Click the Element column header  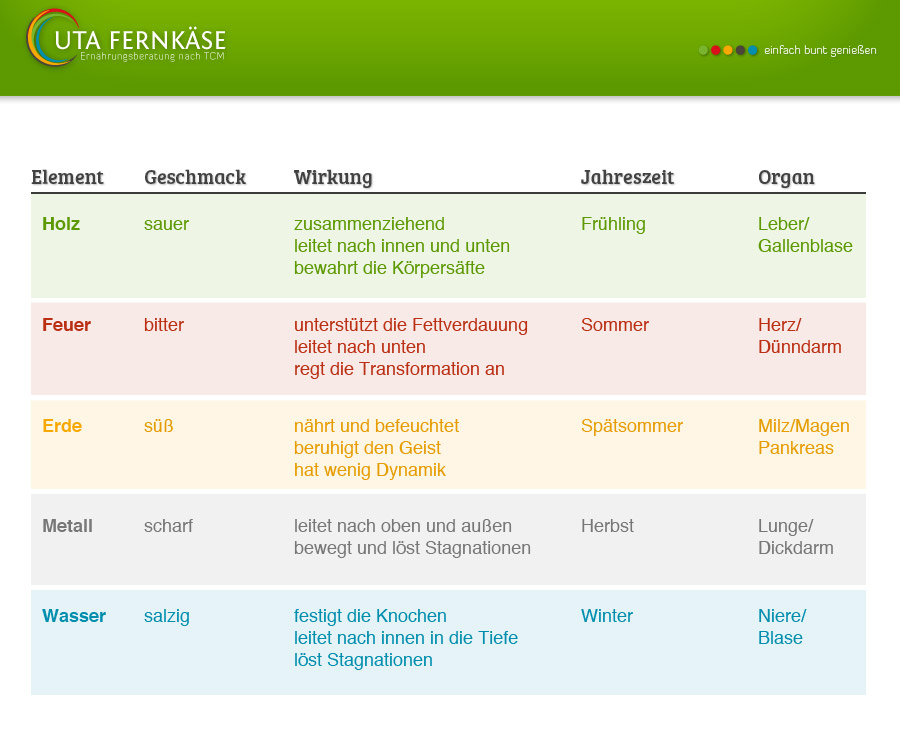(x=67, y=177)
